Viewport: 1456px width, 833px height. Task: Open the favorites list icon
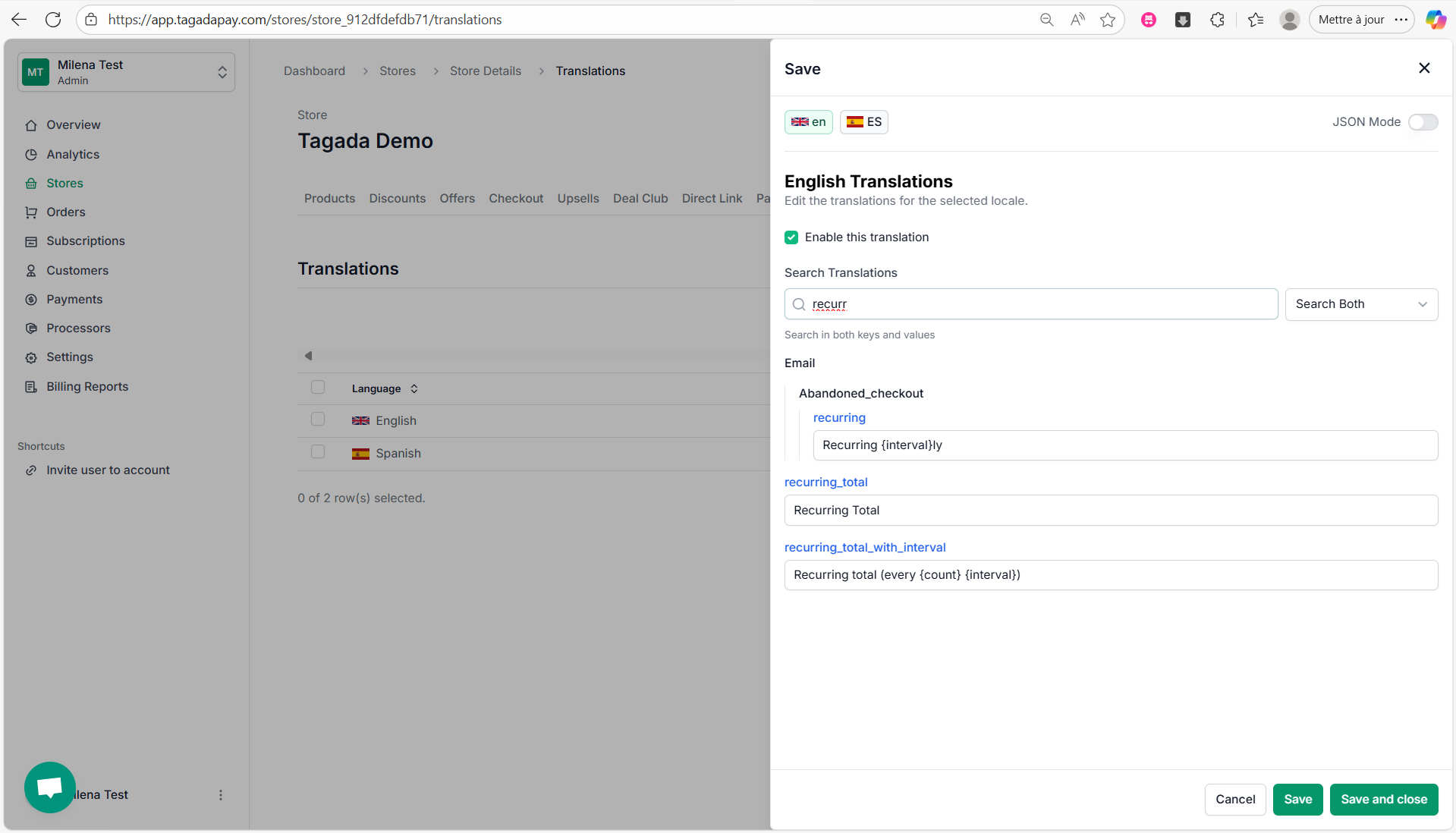[x=1256, y=20]
